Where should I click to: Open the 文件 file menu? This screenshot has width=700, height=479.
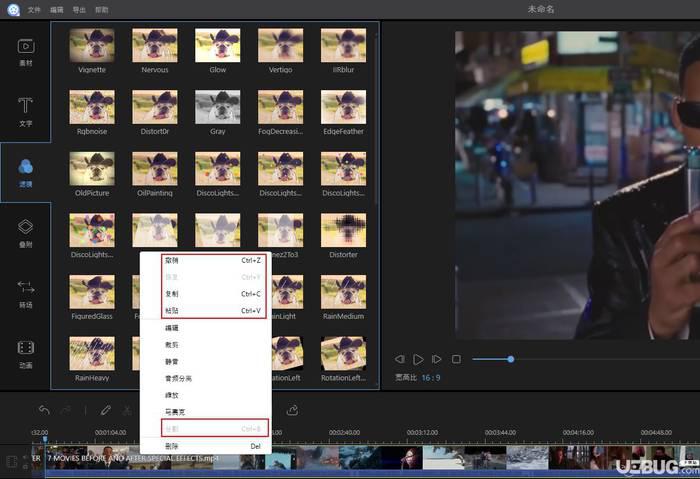click(34, 9)
